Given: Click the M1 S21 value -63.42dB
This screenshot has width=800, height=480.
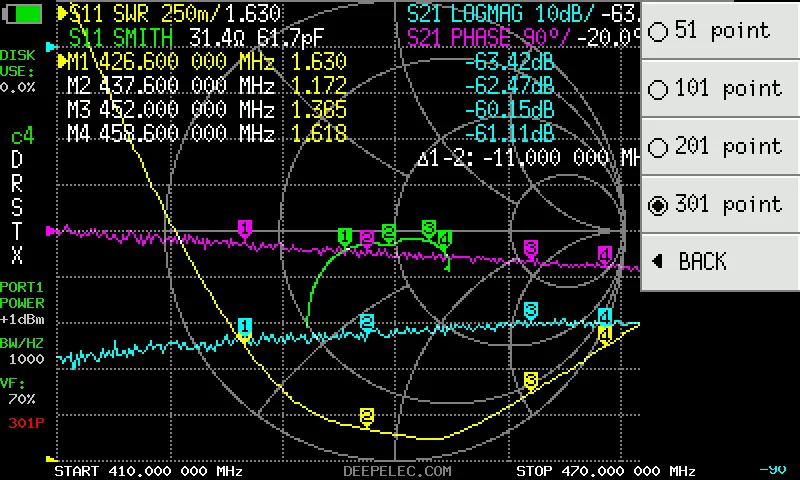Looking at the screenshot, I should [x=509, y=62].
